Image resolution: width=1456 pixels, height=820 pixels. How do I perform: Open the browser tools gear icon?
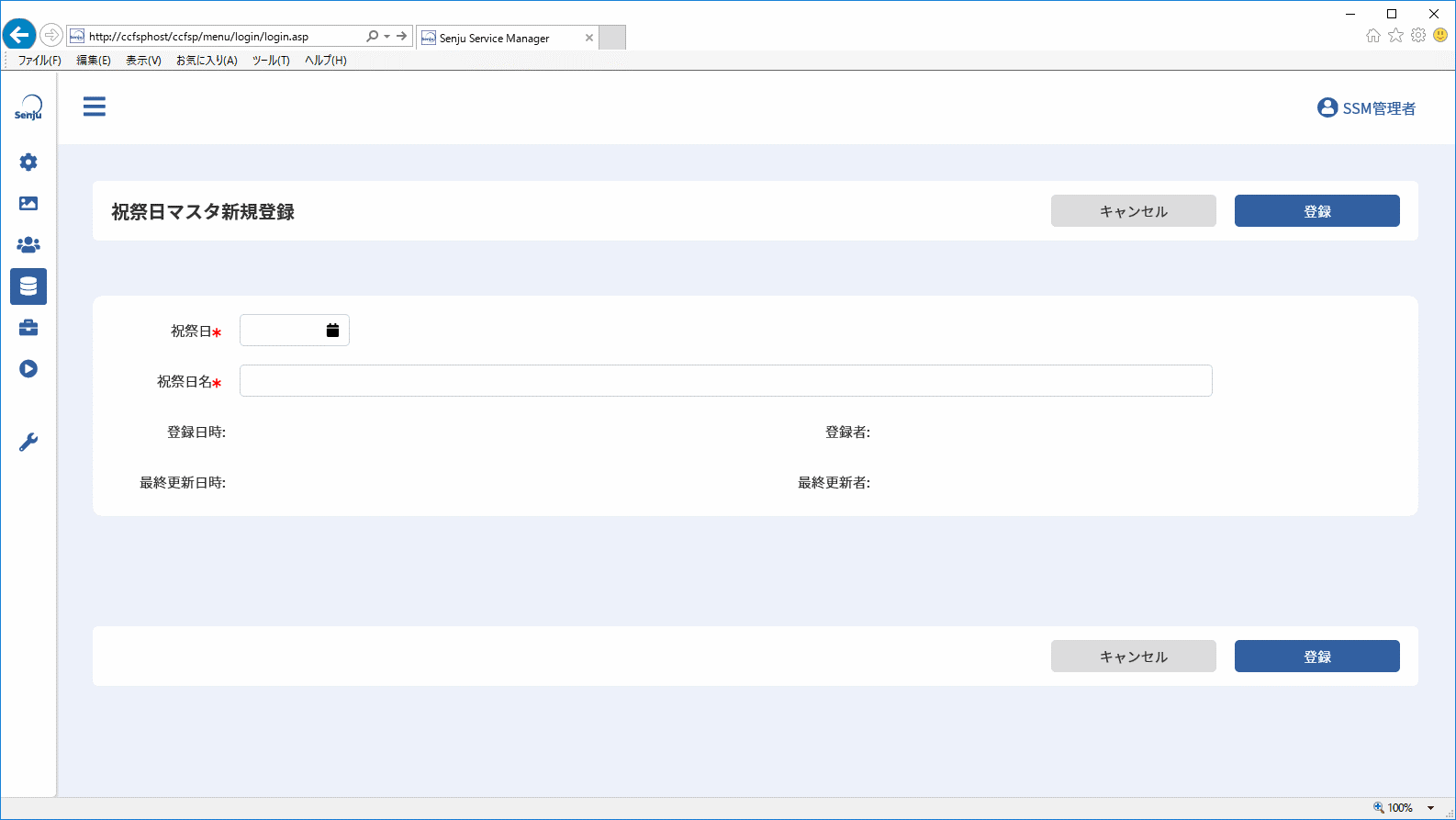1418,36
